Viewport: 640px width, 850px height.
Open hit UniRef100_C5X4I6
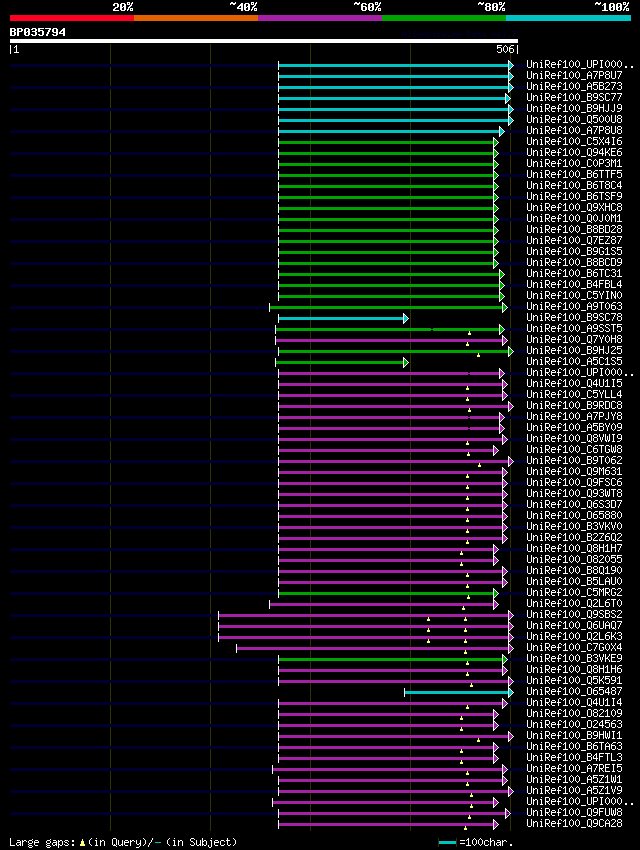pyautogui.click(x=574, y=141)
